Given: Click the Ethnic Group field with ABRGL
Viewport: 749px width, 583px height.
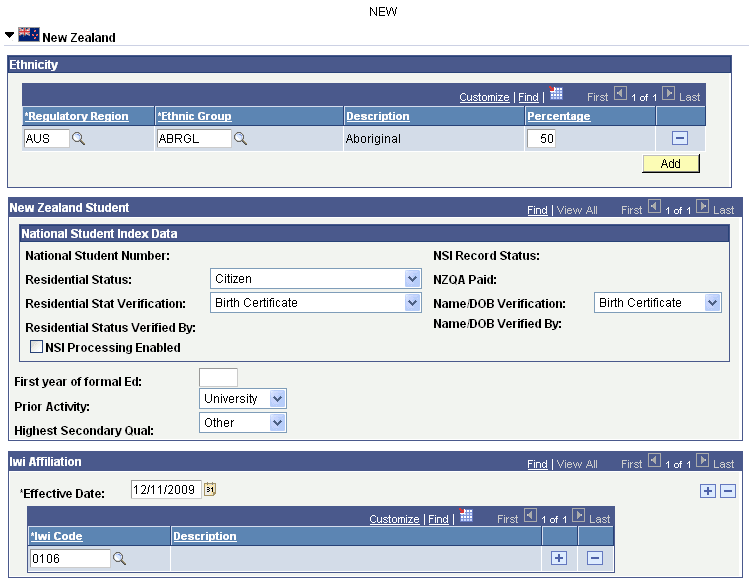Looking at the screenshot, I should tap(194, 139).
